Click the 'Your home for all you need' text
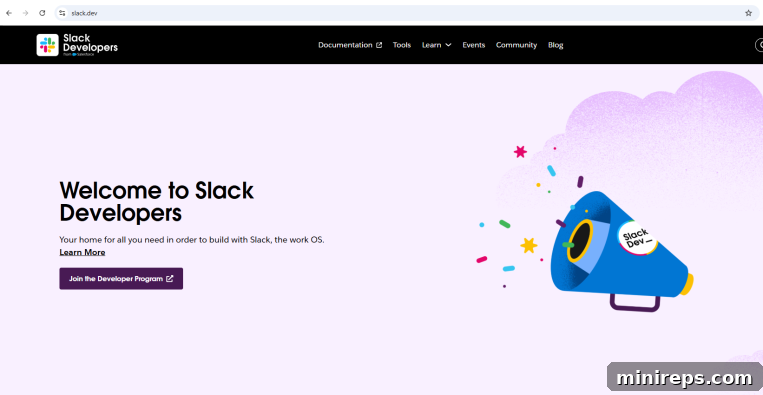Image resolution: width=763 pixels, height=395 pixels. click(x=192, y=239)
